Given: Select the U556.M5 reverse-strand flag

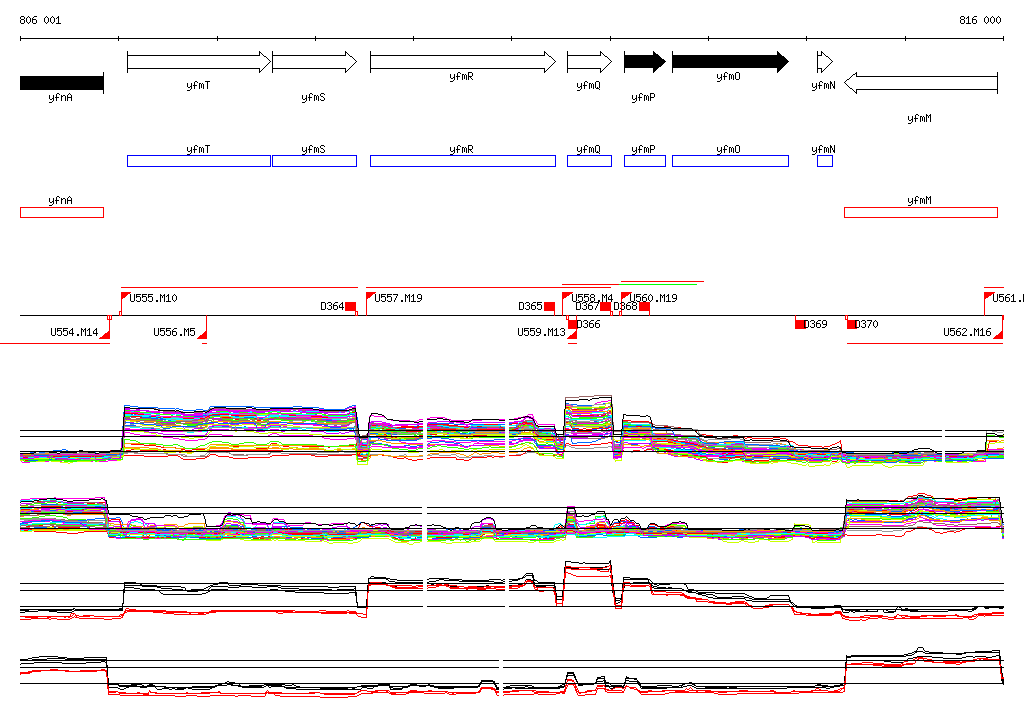Looking at the screenshot, I should coord(202,334).
